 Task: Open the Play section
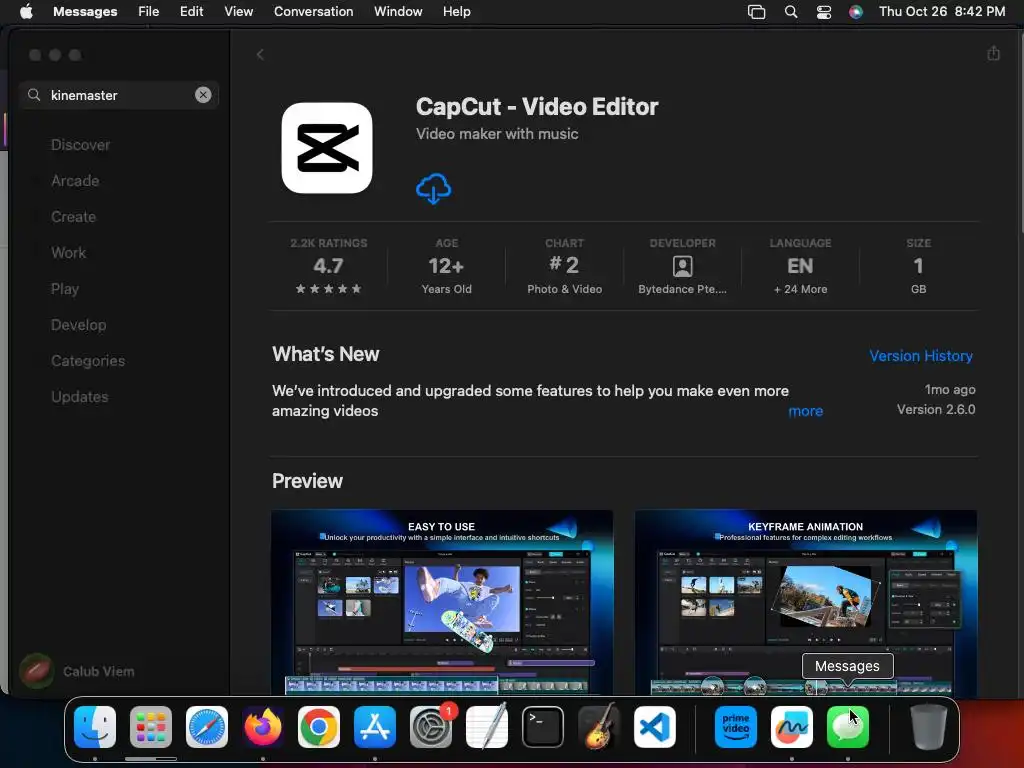point(65,289)
